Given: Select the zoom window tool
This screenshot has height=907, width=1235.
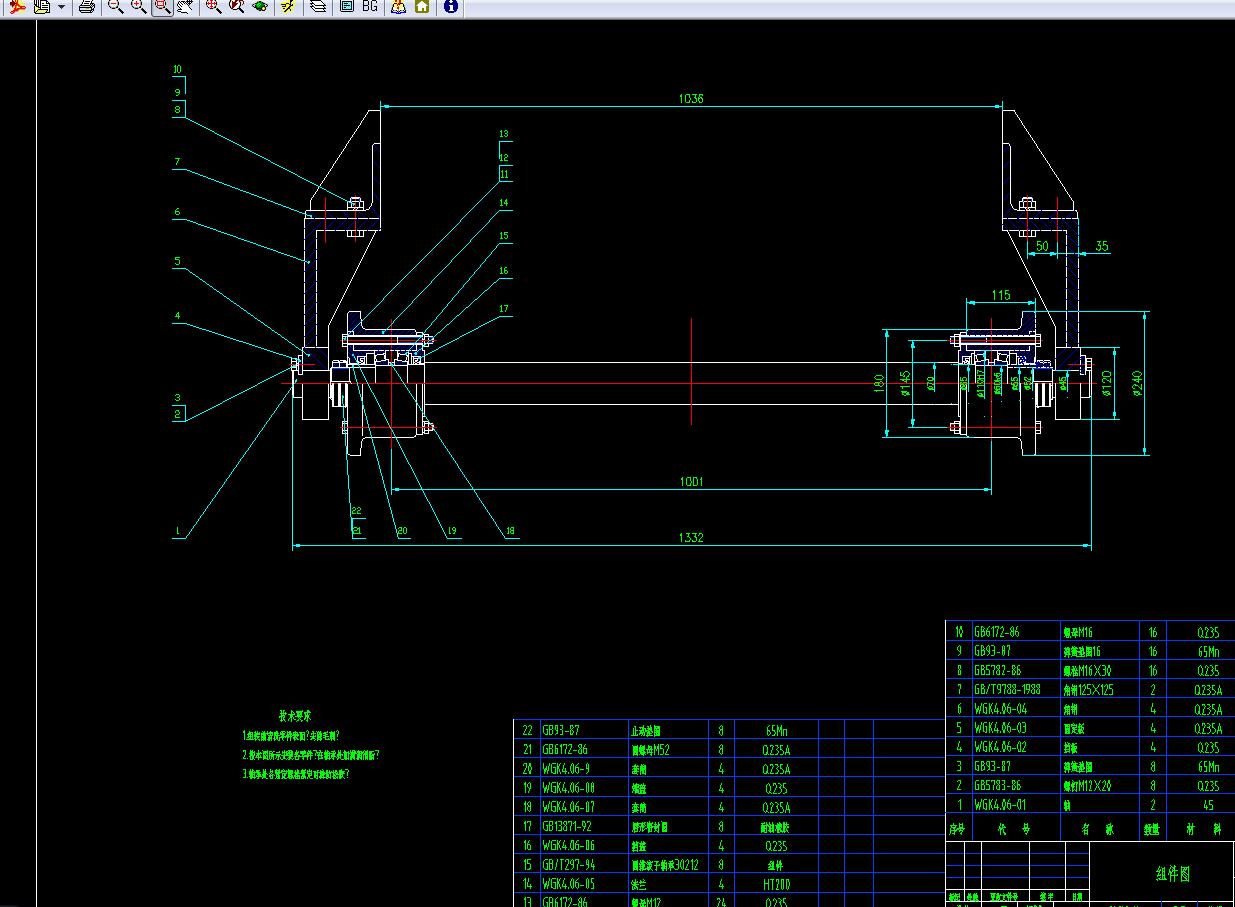Looking at the screenshot, I should pos(162,6).
